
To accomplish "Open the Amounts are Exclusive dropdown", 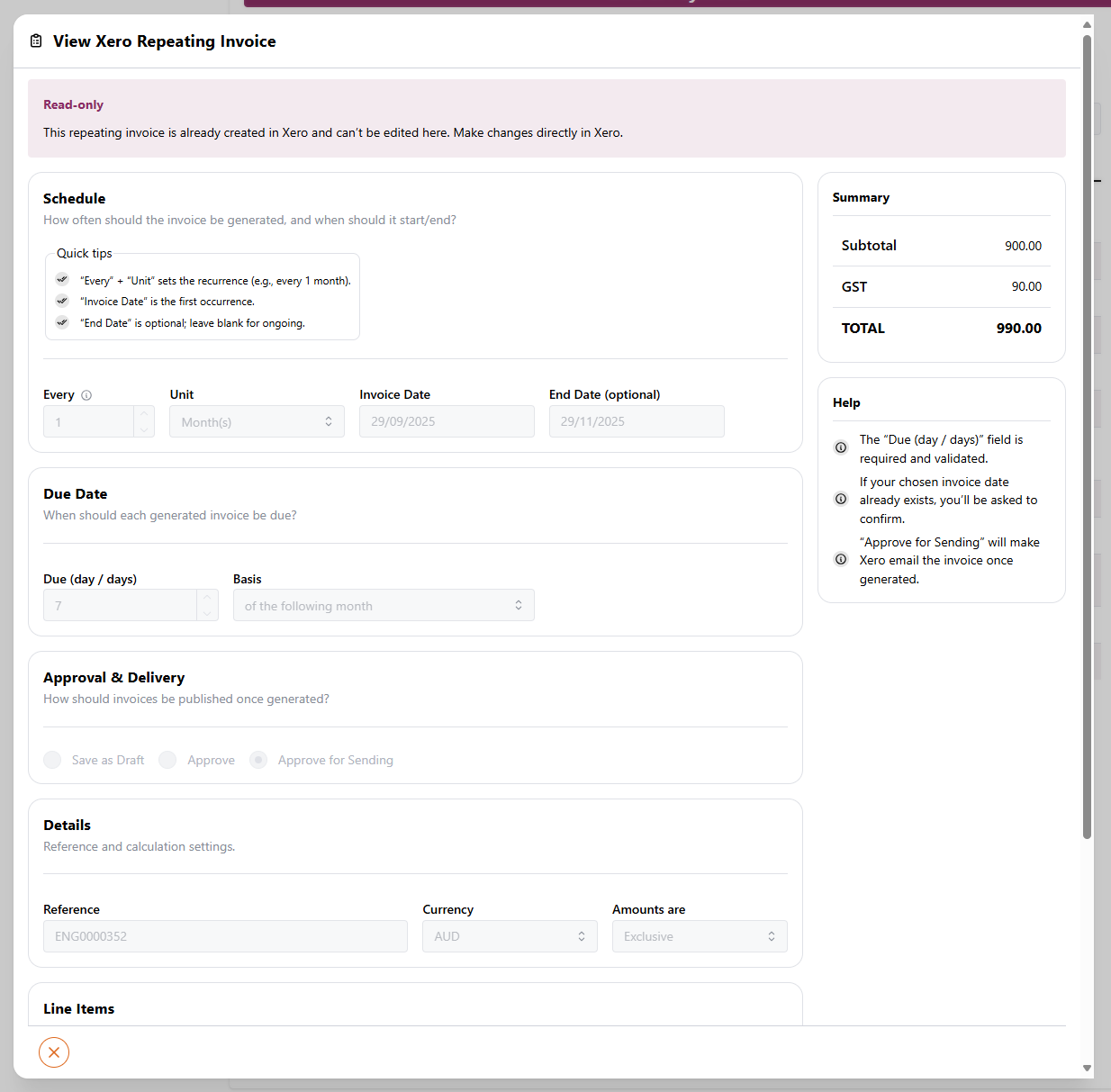I will point(700,936).
